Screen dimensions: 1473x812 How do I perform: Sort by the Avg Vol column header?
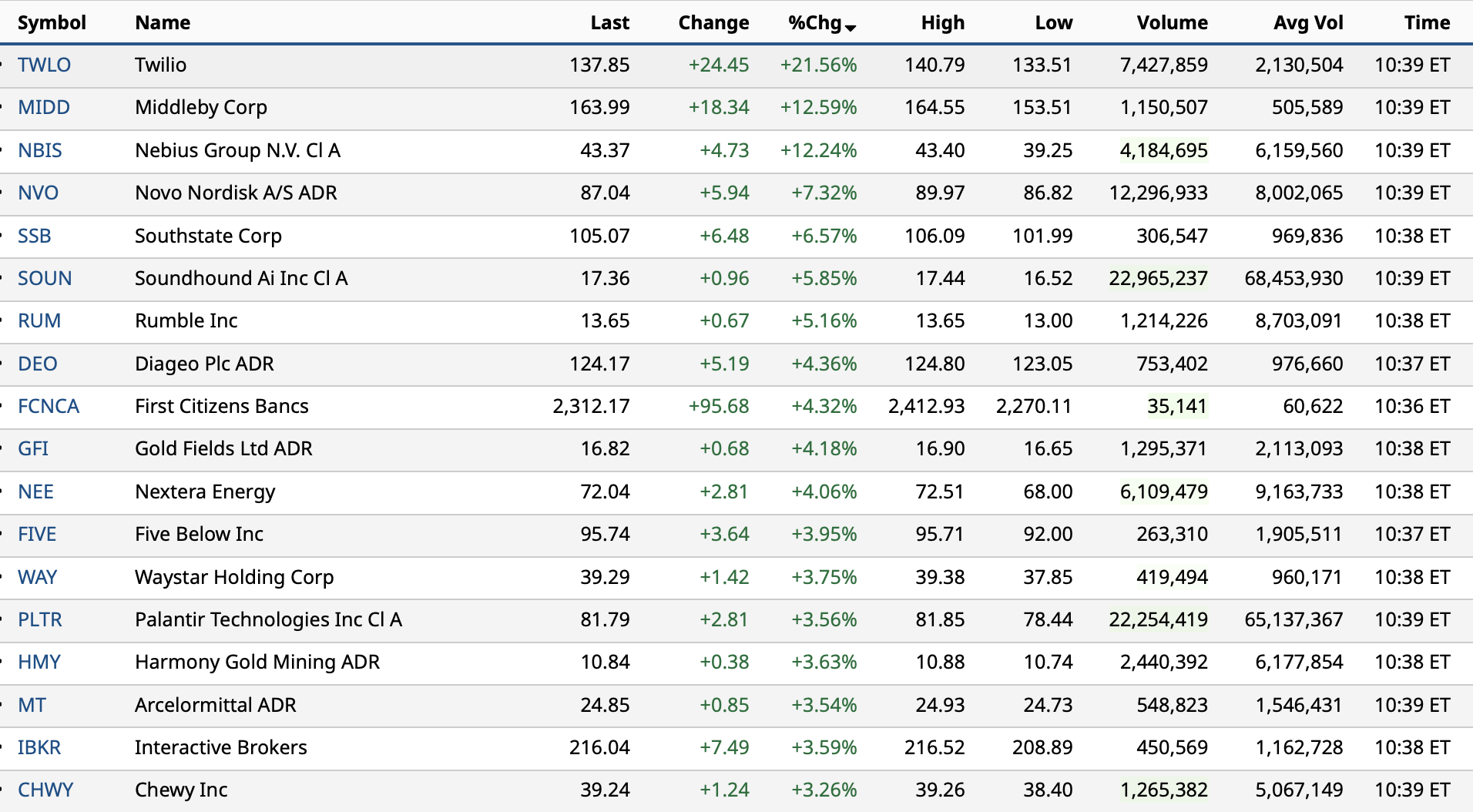point(1308,23)
